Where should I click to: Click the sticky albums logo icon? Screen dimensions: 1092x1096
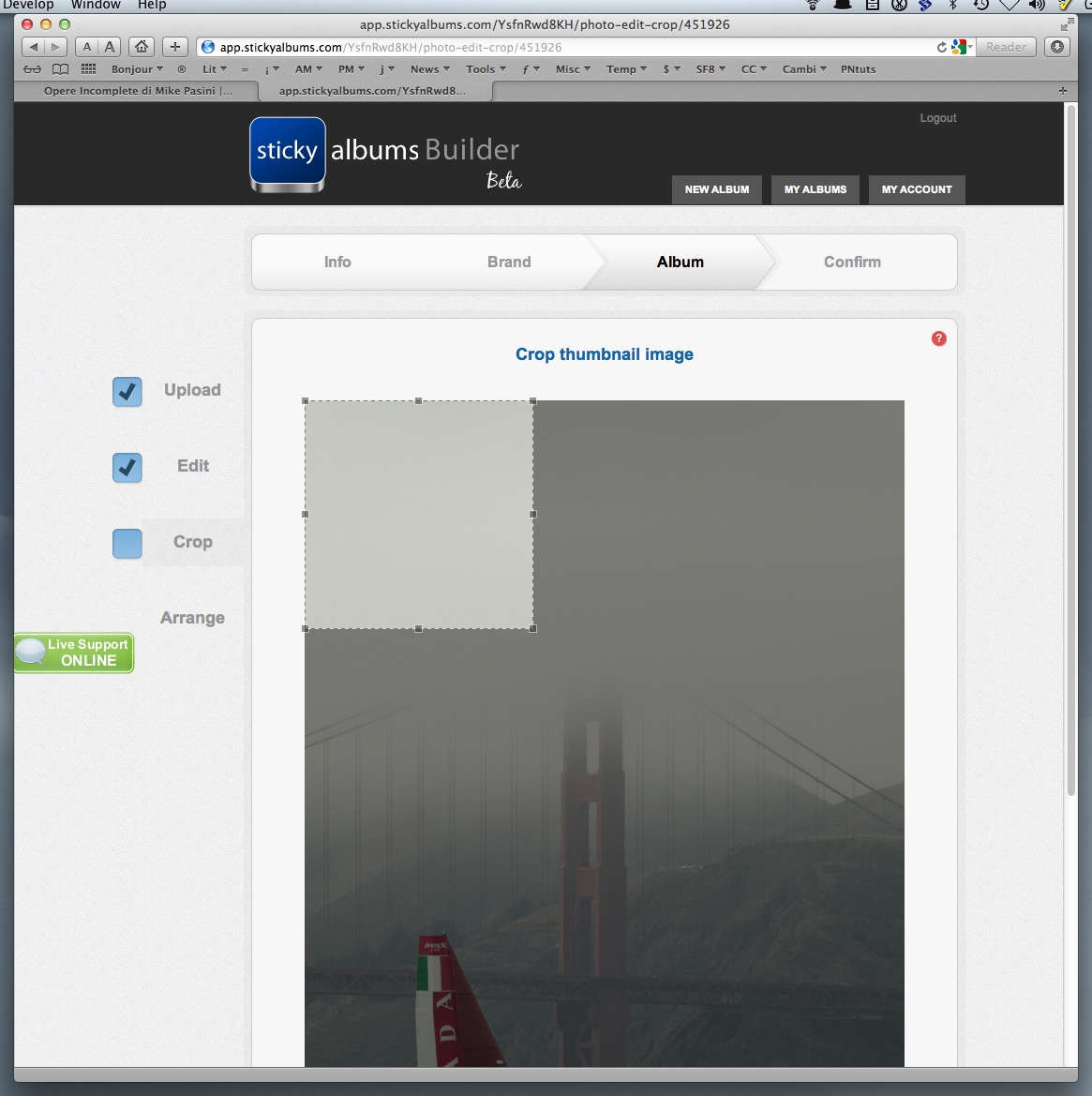click(288, 154)
